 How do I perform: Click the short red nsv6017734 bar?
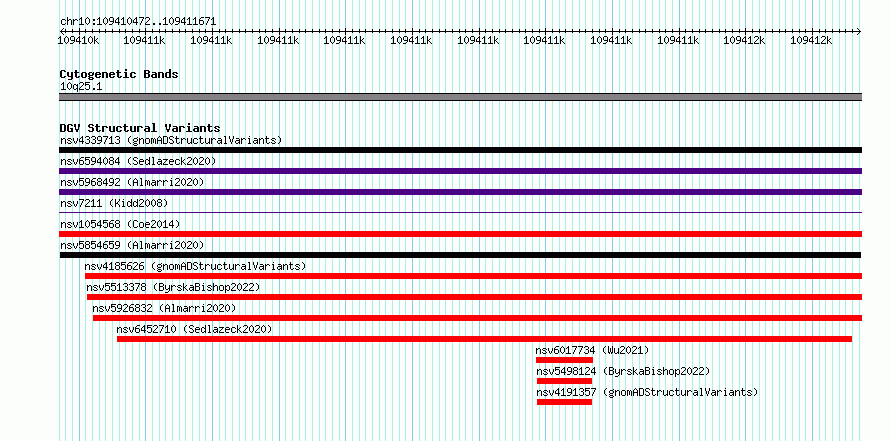click(564, 360)
